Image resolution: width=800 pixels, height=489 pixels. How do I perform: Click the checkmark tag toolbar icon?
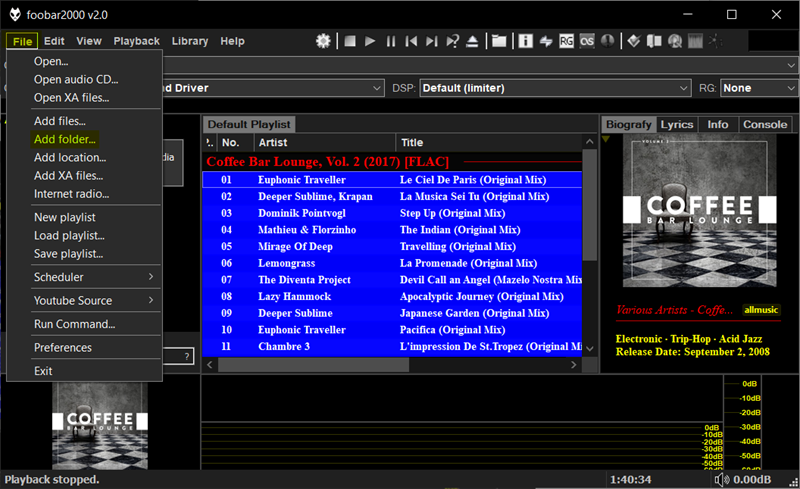pos(634,41)
